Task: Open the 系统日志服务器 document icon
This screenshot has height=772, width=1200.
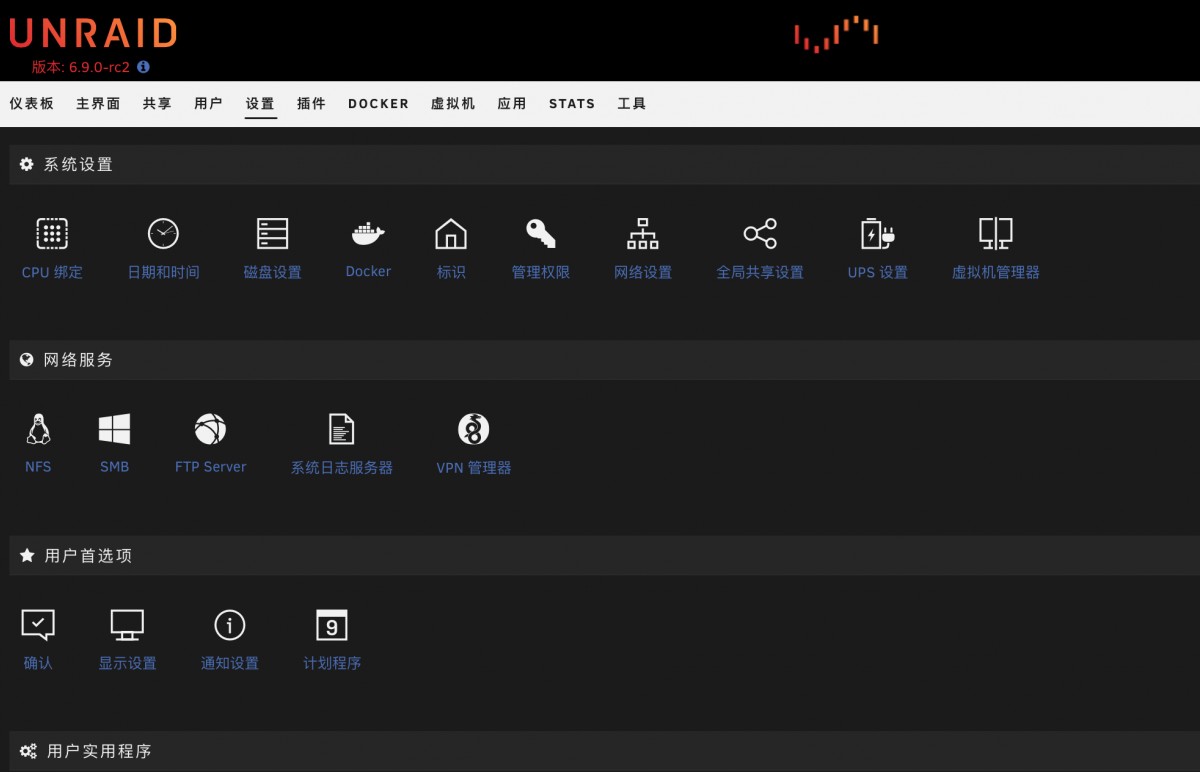Action: 342,429
